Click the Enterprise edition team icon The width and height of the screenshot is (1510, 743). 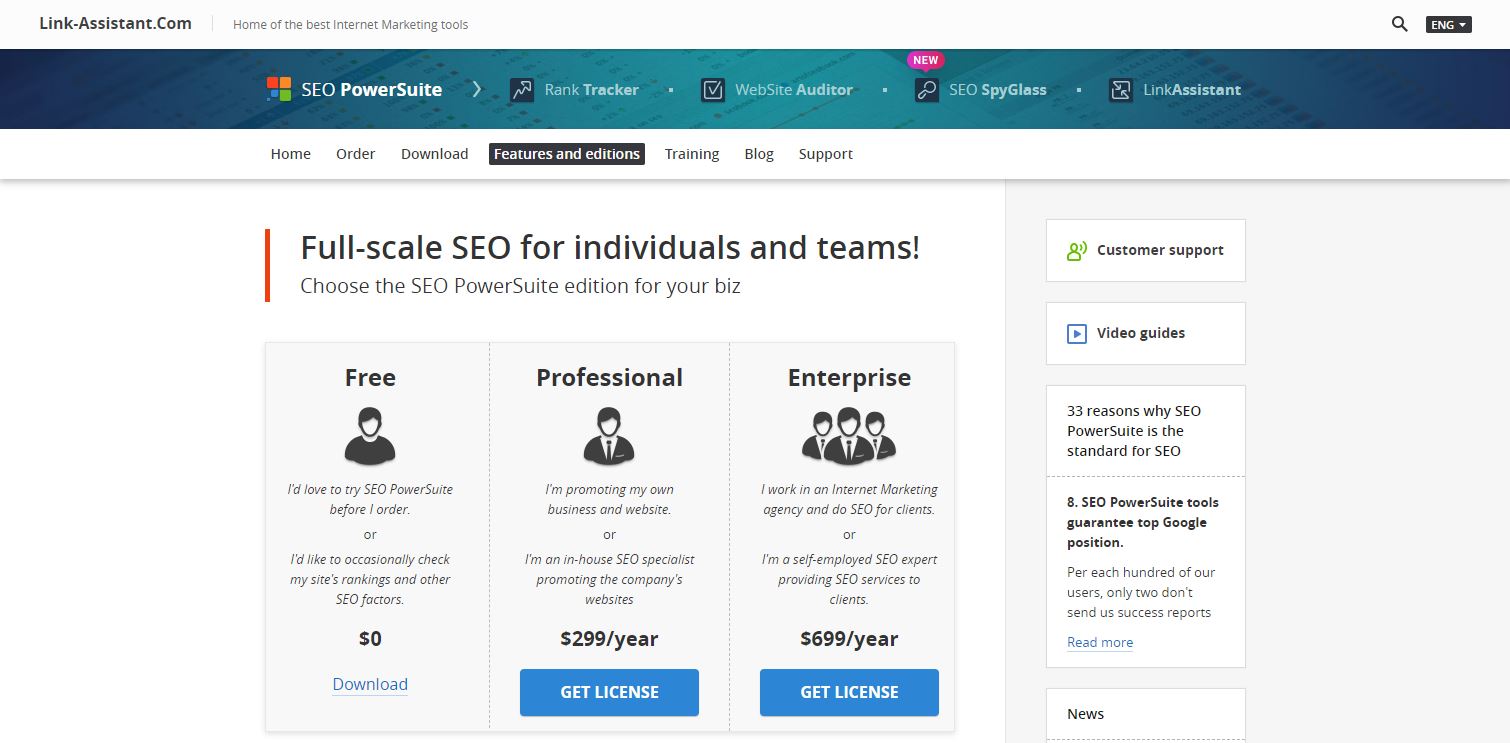[849, 435]
